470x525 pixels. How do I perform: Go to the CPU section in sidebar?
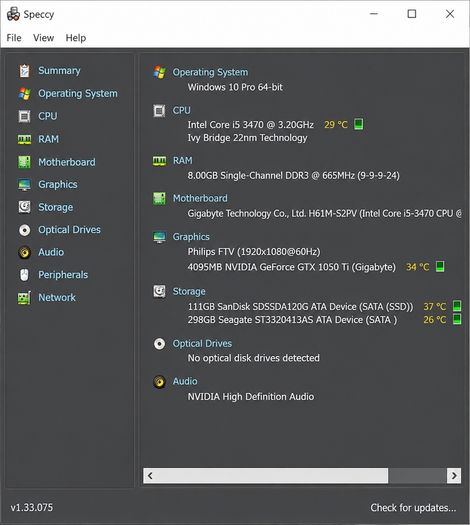pos(48,116)
